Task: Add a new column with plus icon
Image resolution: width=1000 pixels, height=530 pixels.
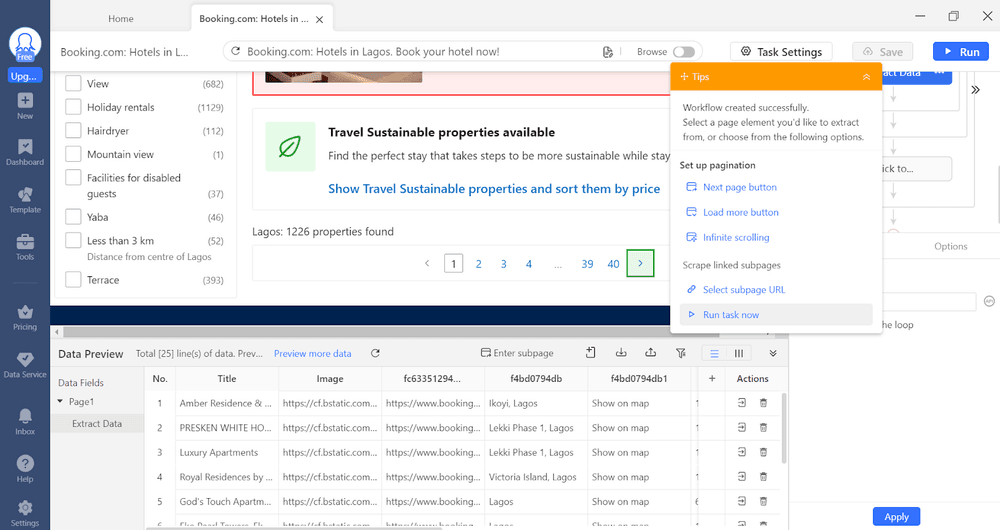Action: (x=712, y=379)
